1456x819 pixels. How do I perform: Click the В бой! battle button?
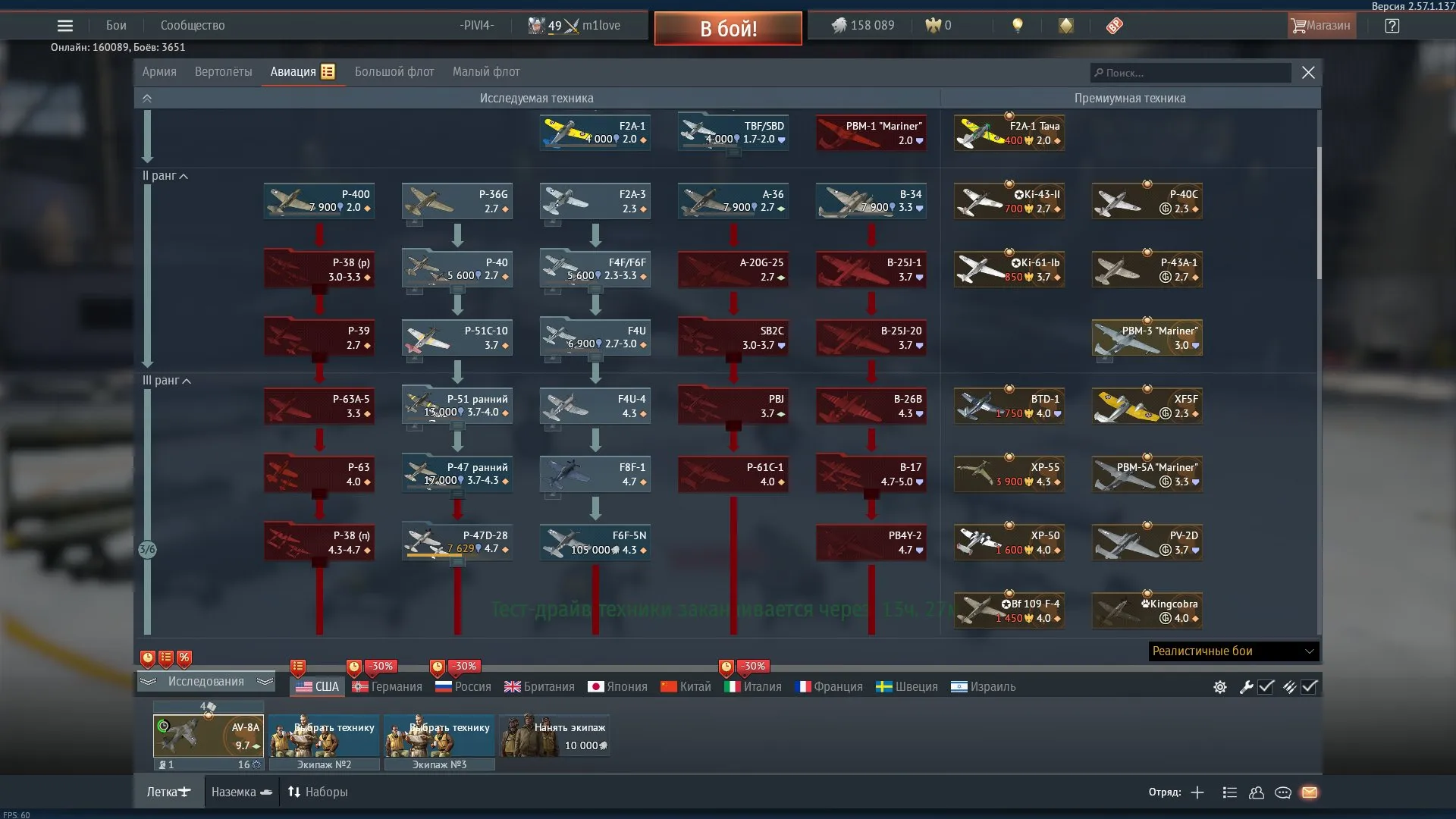coord(728,29)
